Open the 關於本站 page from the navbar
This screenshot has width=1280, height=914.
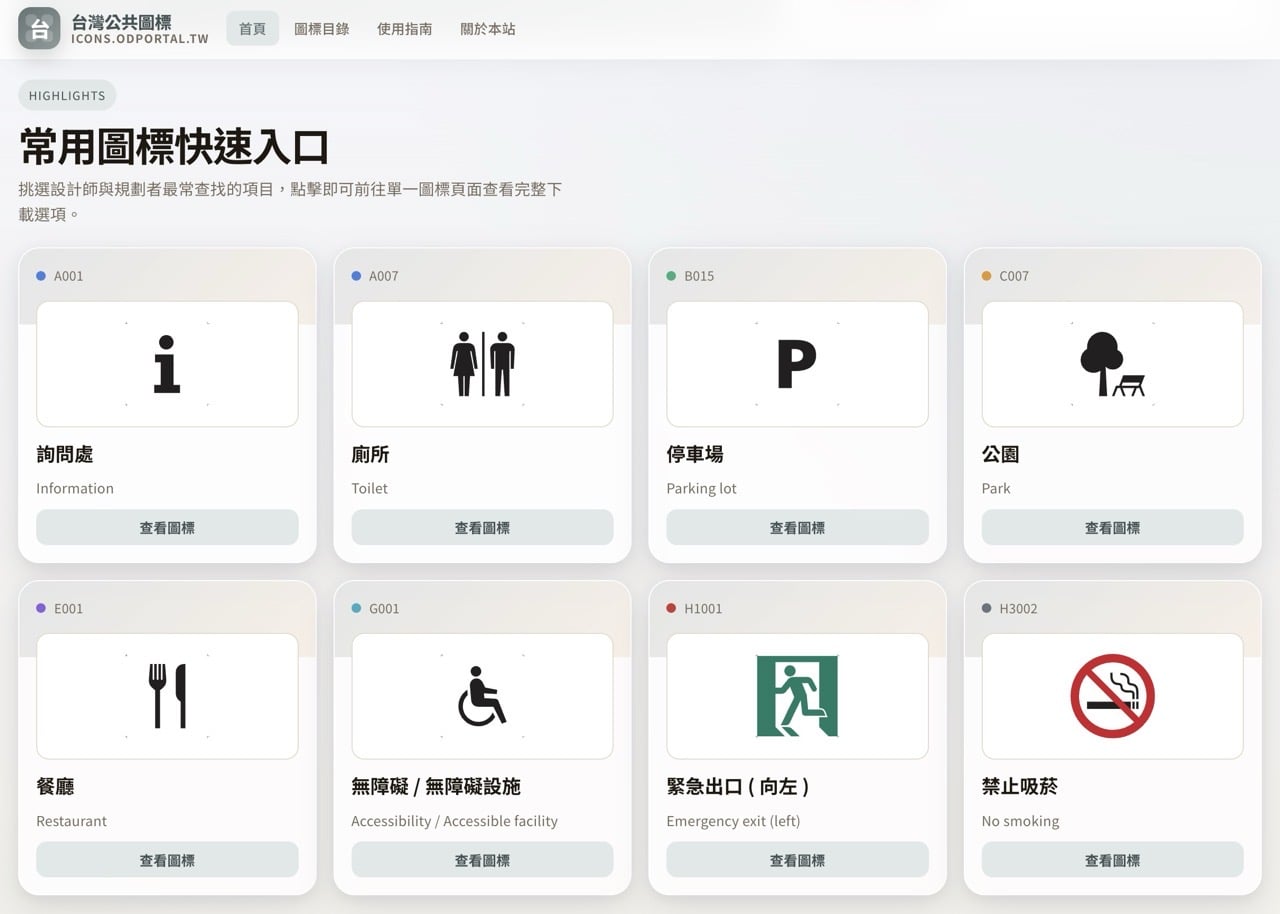point(487,29)
